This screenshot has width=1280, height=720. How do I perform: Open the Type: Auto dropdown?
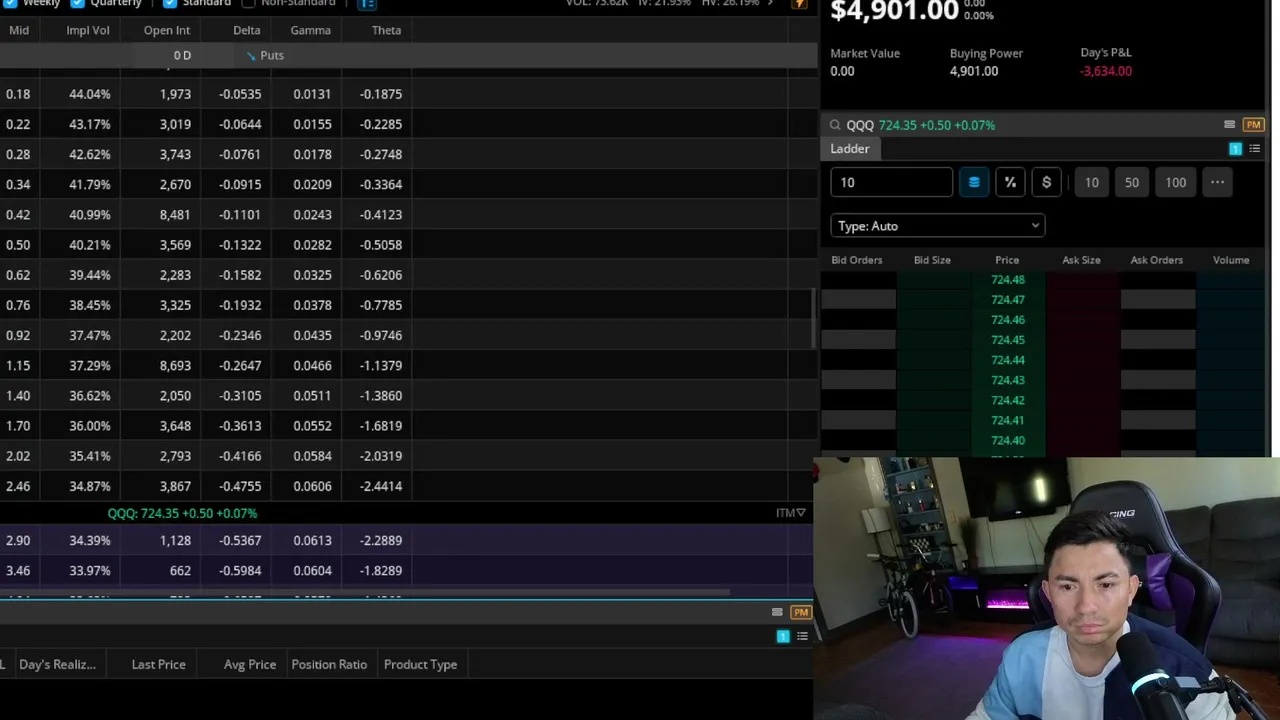(937, 226)
